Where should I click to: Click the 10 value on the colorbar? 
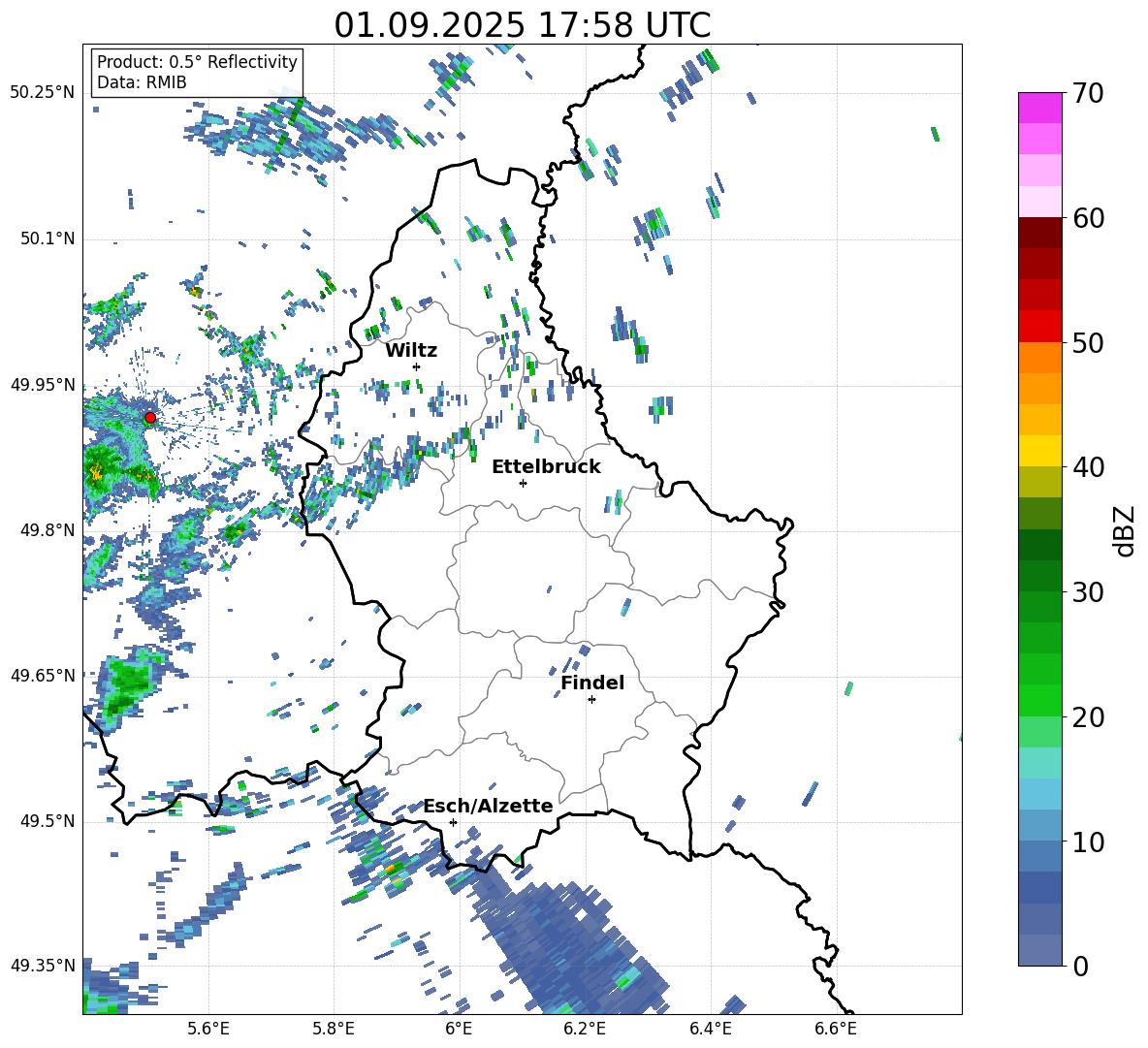pos(1088,842)
